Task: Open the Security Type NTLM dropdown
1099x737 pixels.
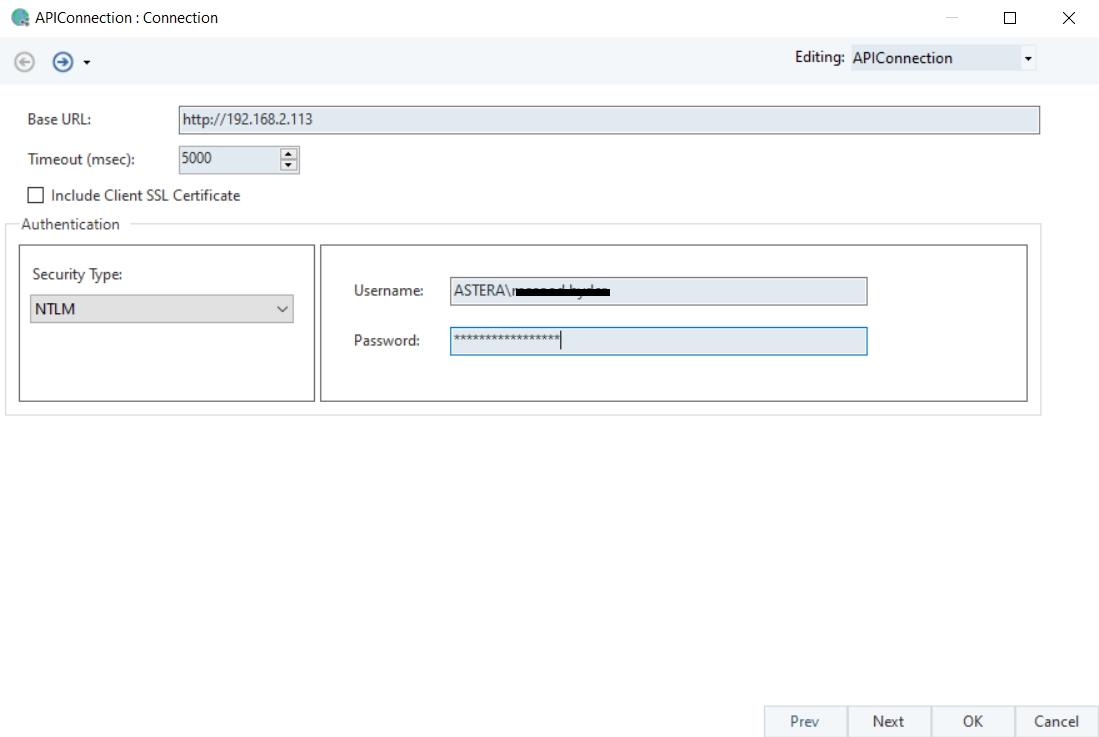Action: (162, 310)
